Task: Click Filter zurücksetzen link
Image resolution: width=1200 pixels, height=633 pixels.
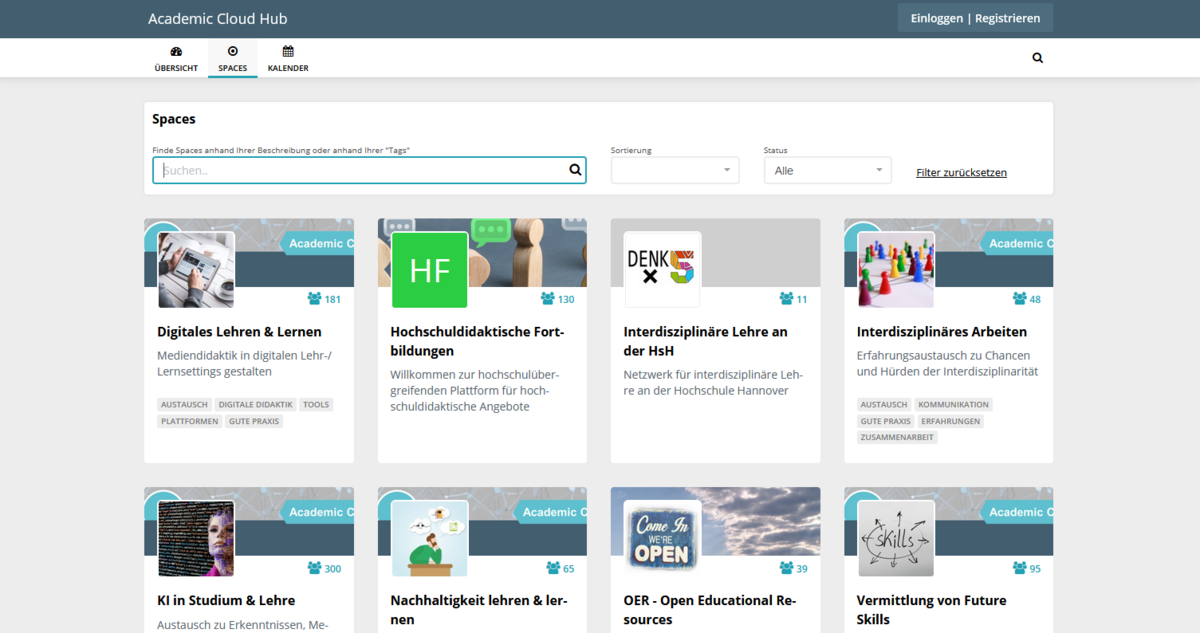Action: click(961, 172)
